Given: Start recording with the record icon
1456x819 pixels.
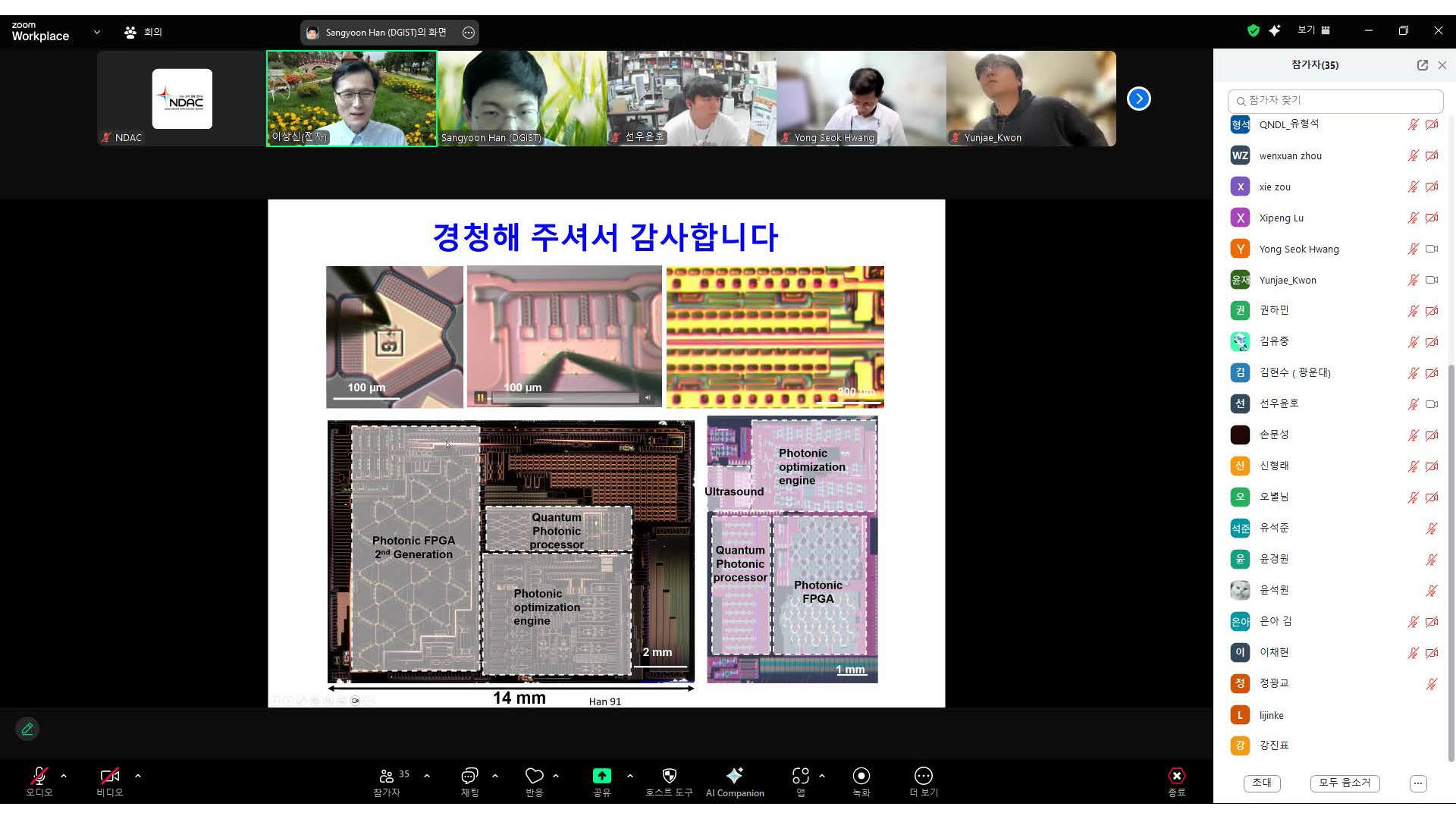Looking at the screenshot, I should 861,775.
